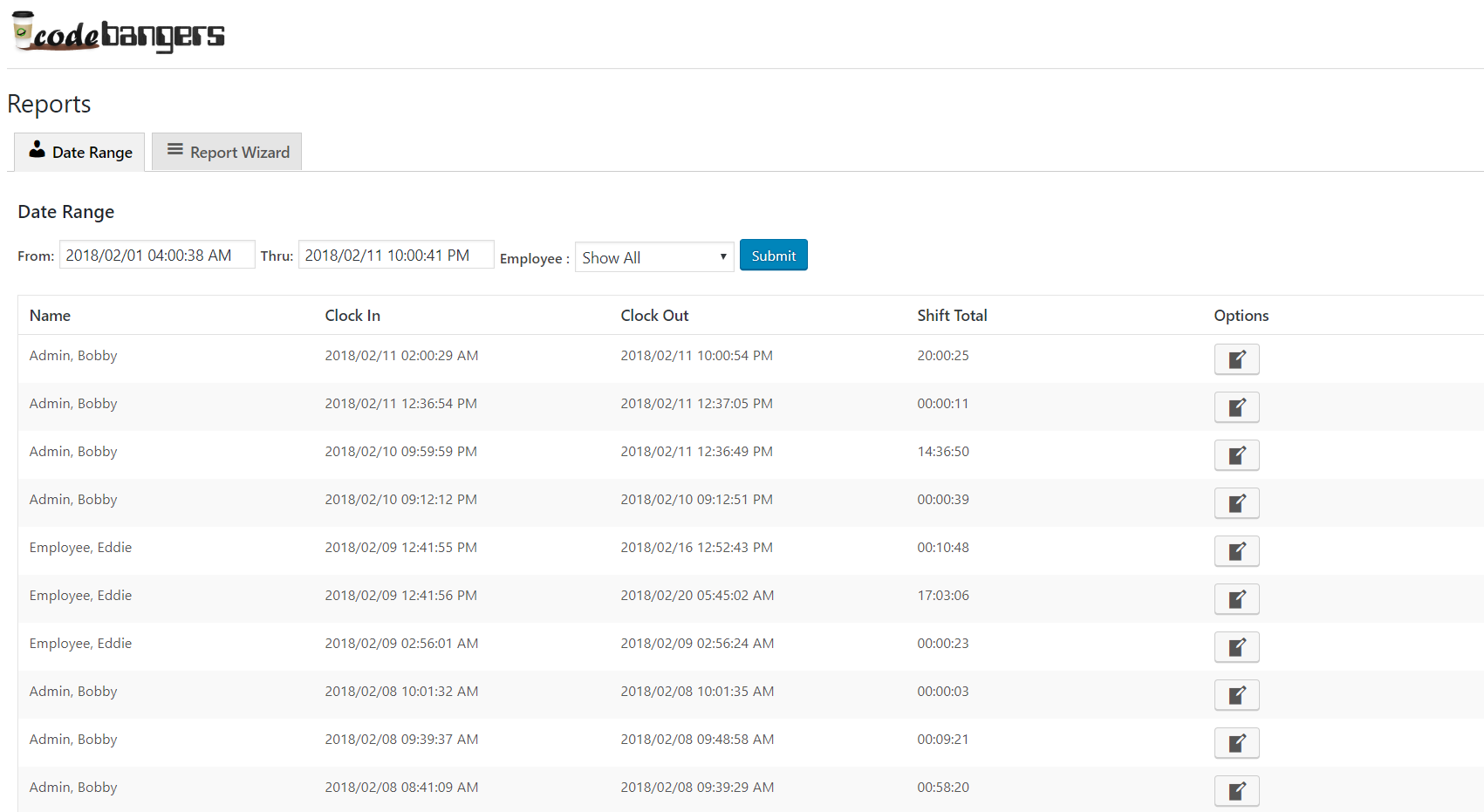Click the Shift Total column header
Image resolution: width=1484 pixels, height=812 pixels.
(952, 315)
